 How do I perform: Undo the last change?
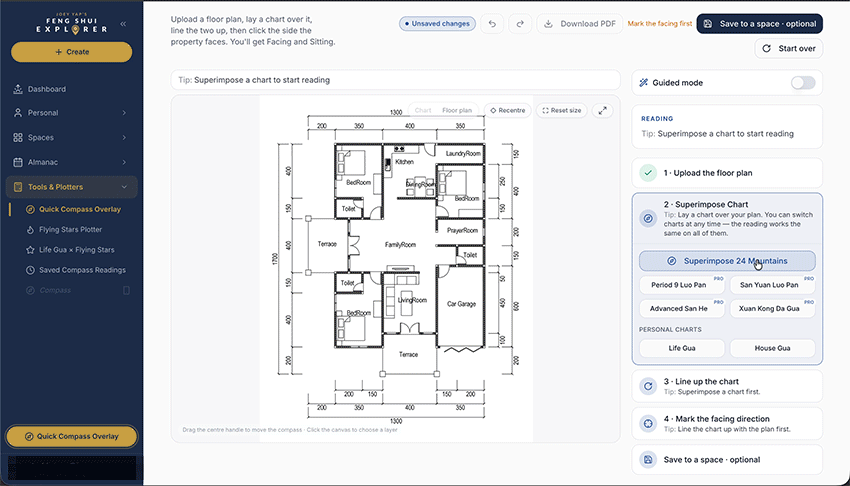[x=492, y=24]
